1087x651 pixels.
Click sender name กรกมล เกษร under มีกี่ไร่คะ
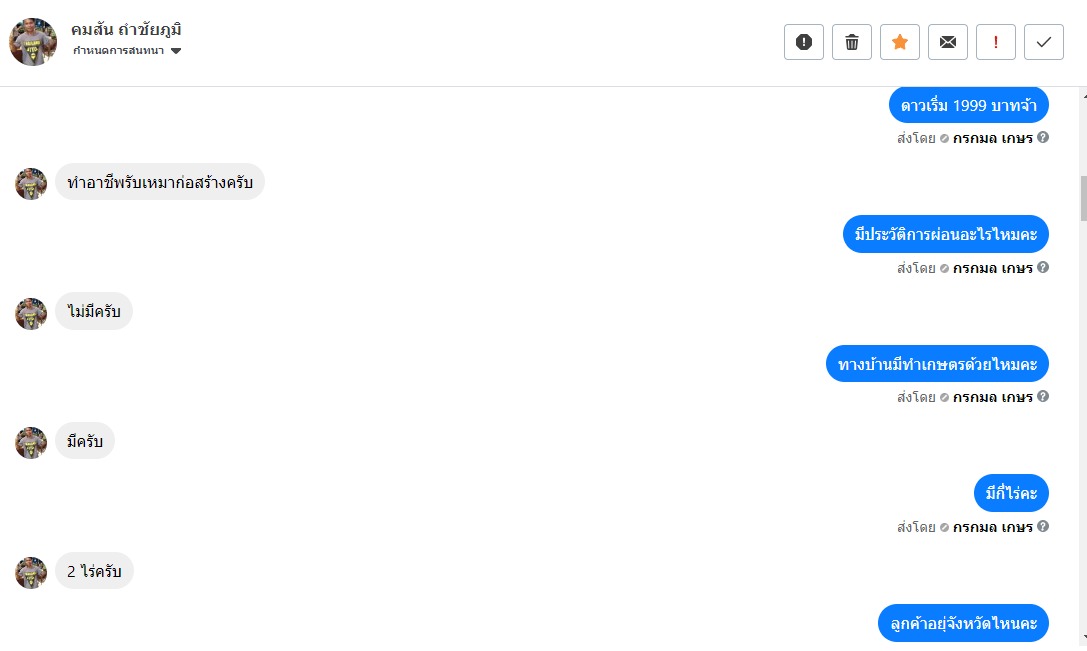992,527
